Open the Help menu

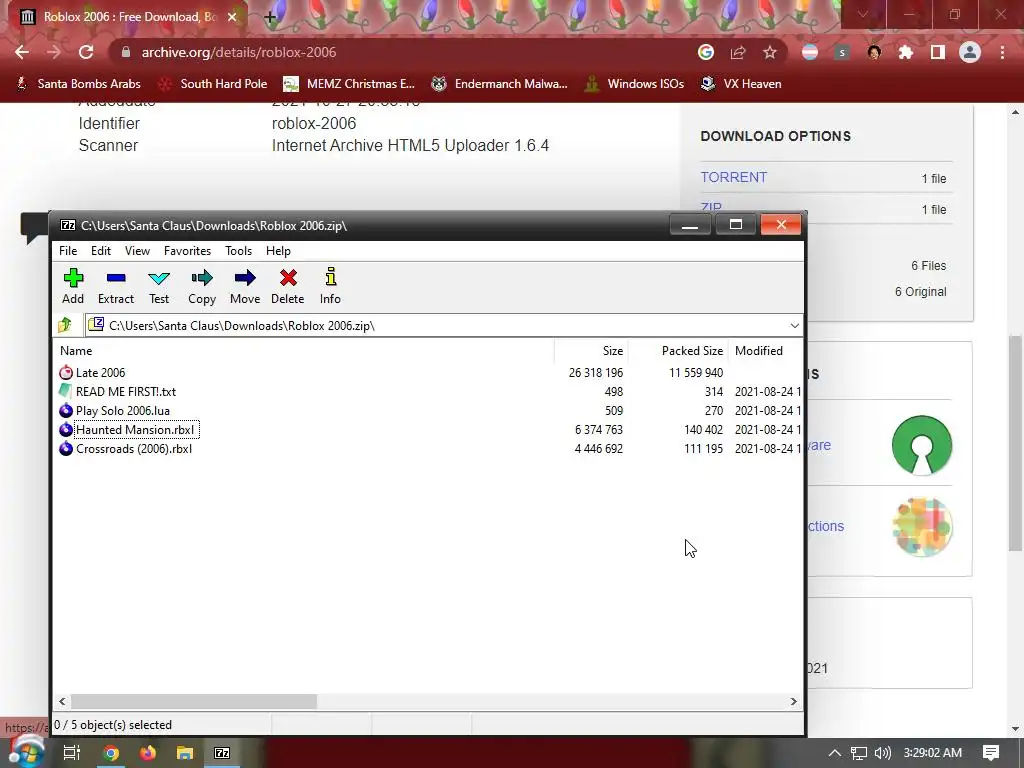coord(278,251)
